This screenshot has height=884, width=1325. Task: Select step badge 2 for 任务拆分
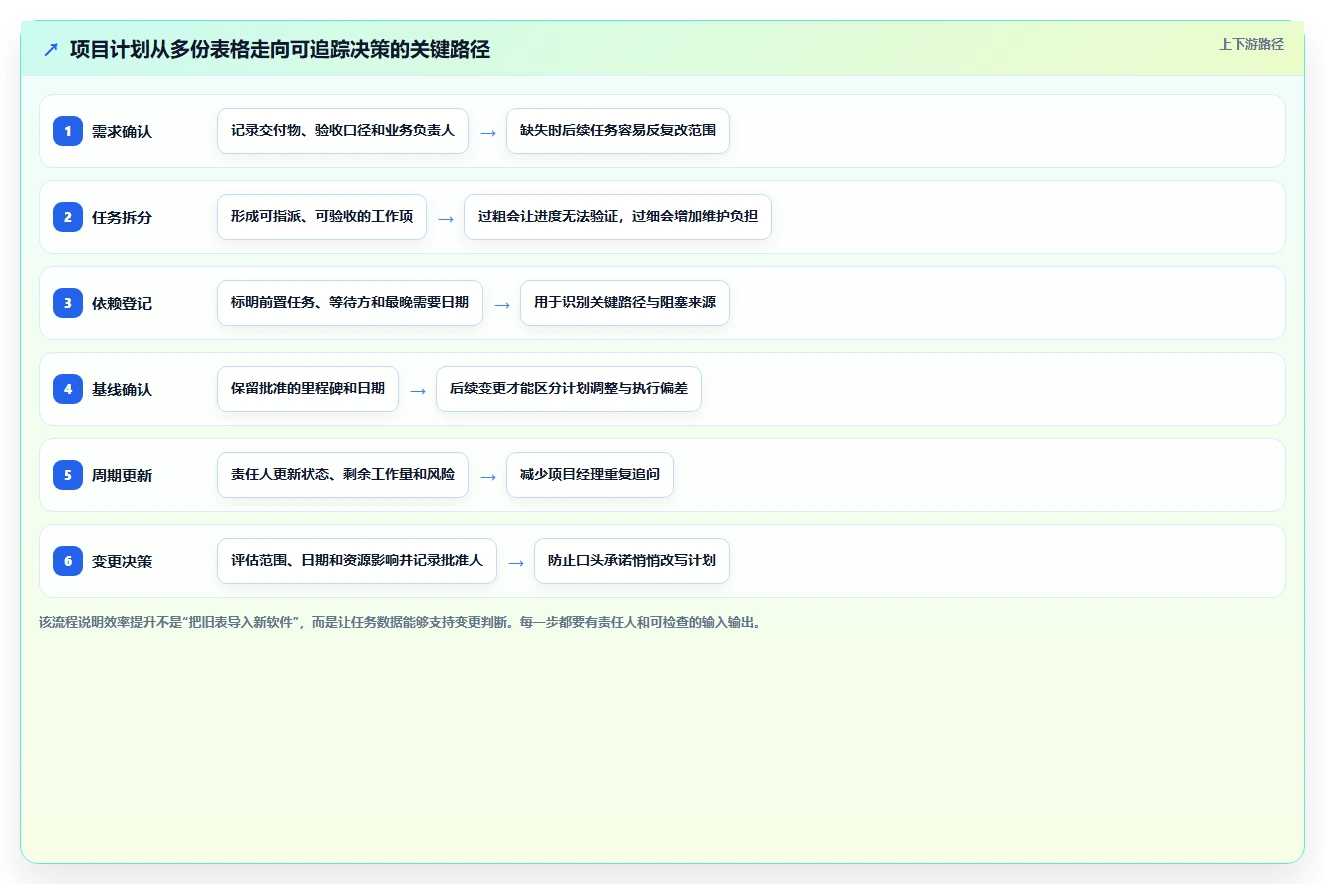[x=68, y=217]
